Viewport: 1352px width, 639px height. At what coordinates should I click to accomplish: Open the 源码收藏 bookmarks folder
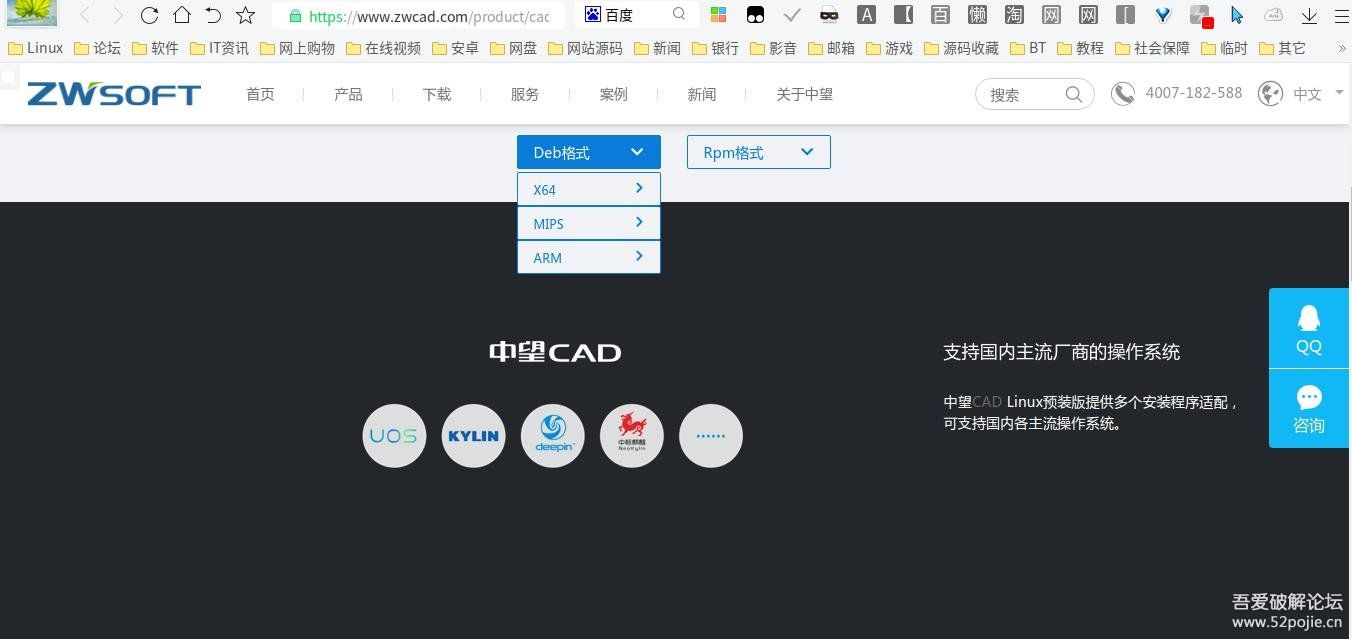[x=961, y=48]
